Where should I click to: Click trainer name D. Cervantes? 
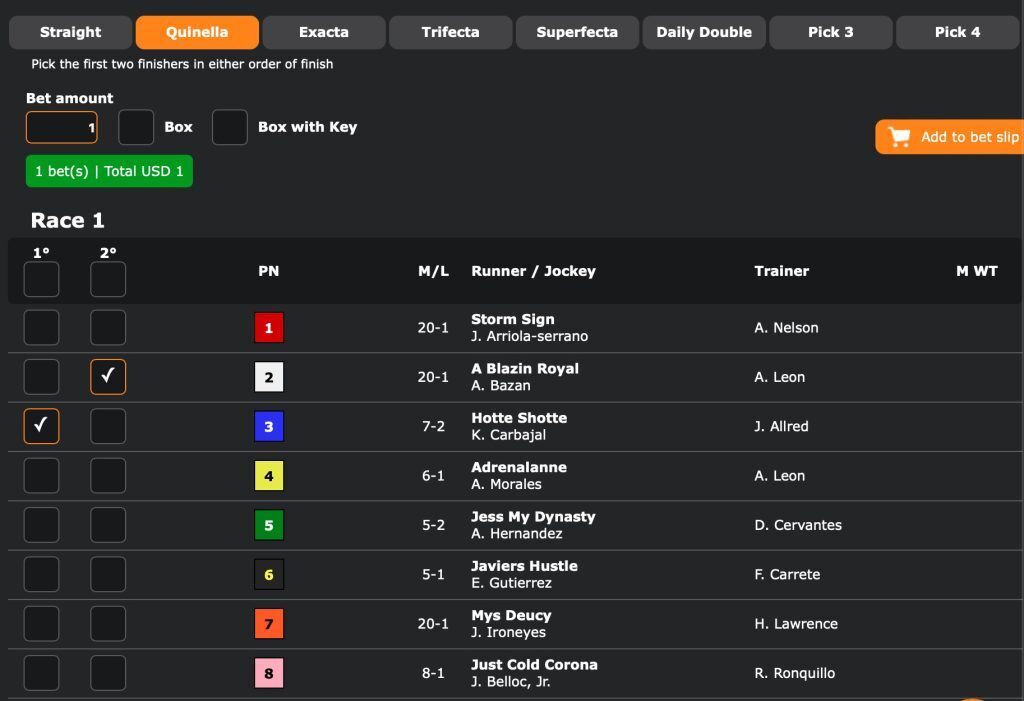coord(798,525)
